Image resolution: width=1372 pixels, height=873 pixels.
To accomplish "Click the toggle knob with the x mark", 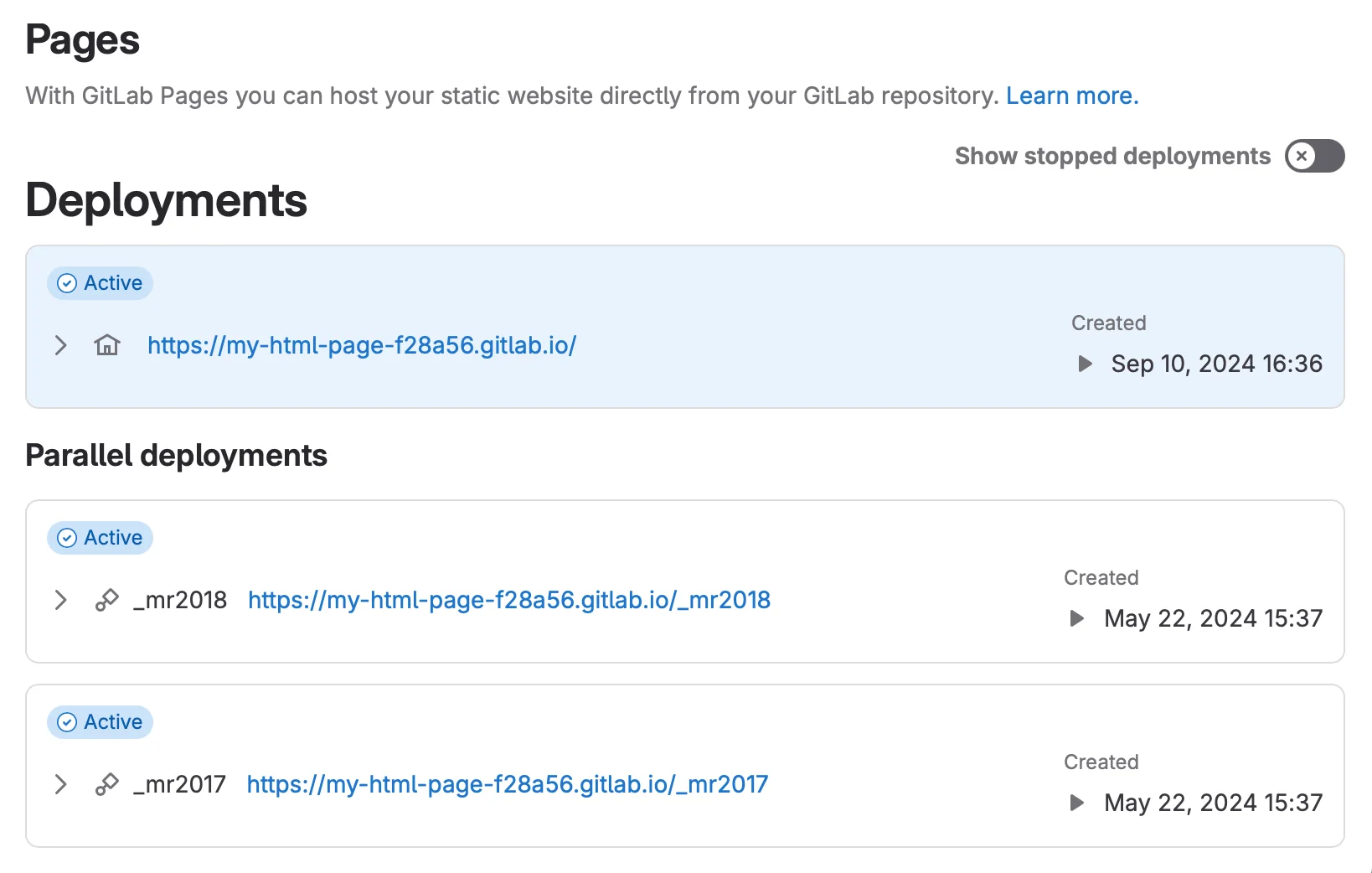I will pyautogui.click(x=1301, y=156).
